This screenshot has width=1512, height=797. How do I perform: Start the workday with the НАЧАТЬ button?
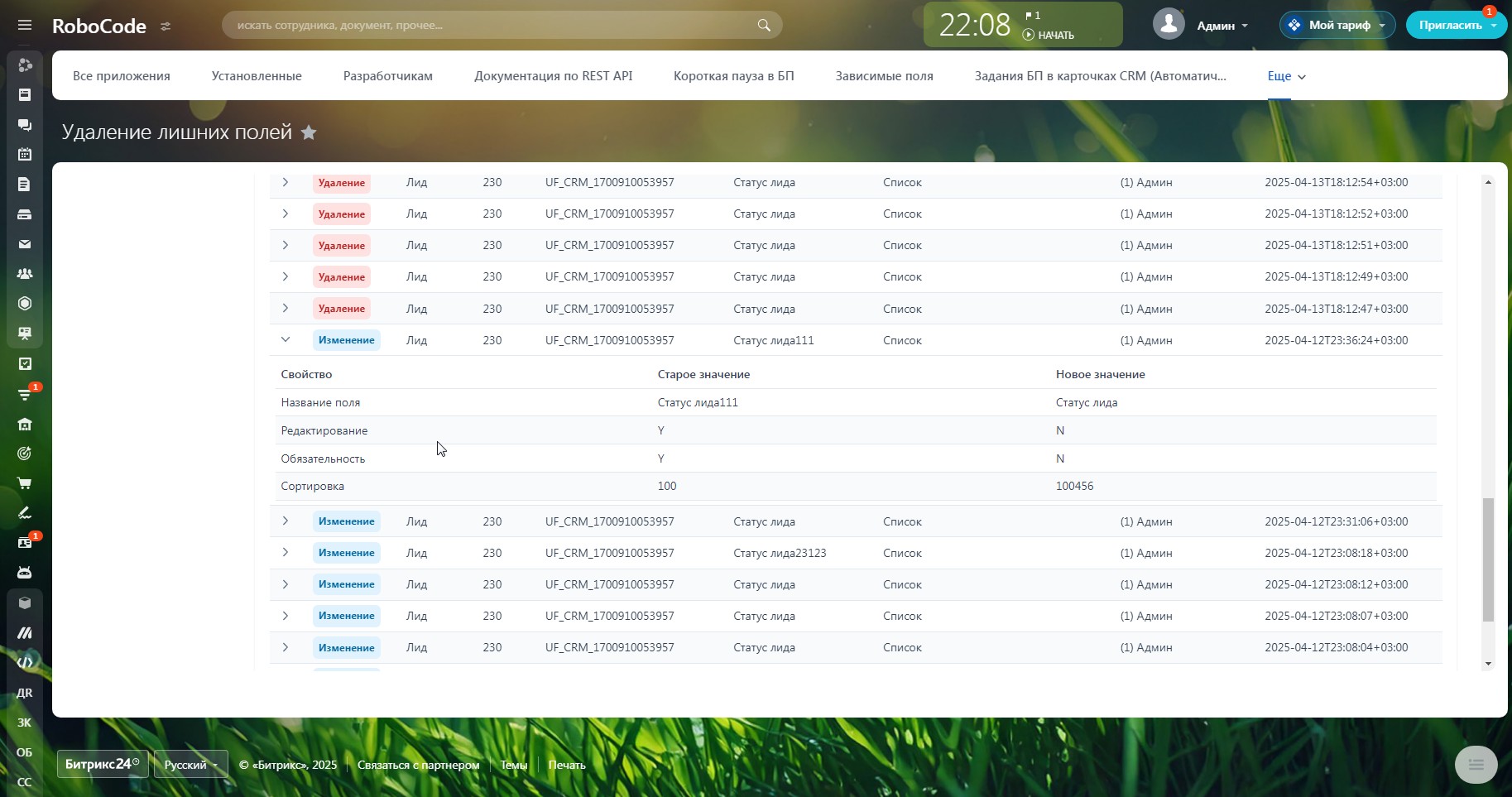(1049, 36)
